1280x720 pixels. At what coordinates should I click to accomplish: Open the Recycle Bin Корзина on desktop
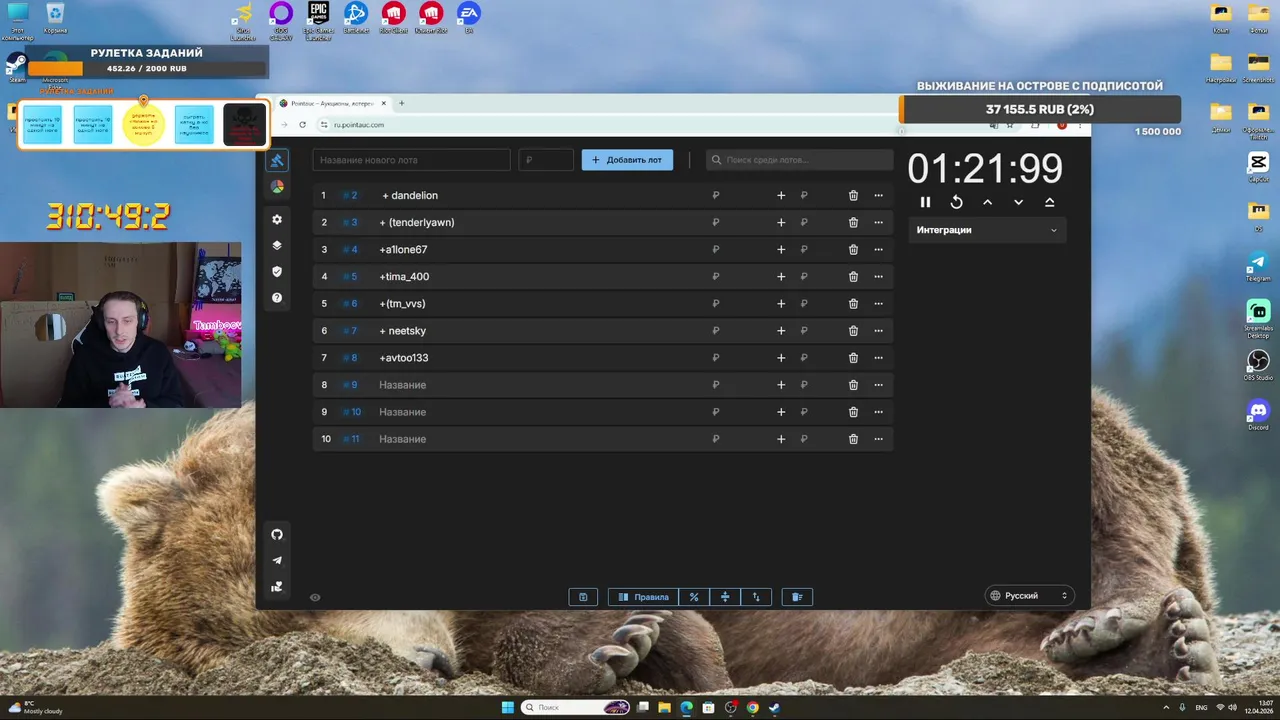(55, 18)
